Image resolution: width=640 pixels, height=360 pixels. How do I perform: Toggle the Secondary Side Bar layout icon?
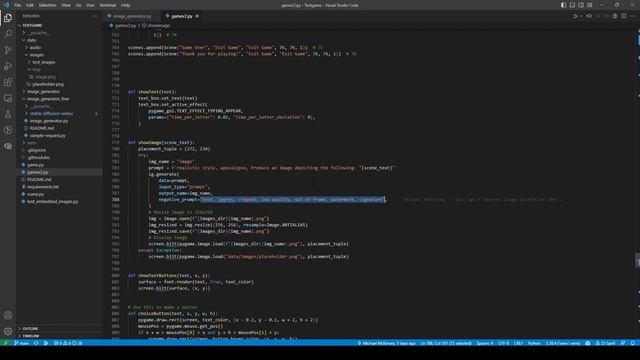(581, 5)
